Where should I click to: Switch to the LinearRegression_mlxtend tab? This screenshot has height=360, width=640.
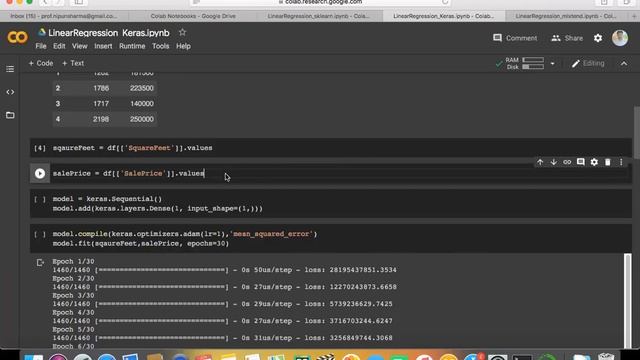pos(565,16)
